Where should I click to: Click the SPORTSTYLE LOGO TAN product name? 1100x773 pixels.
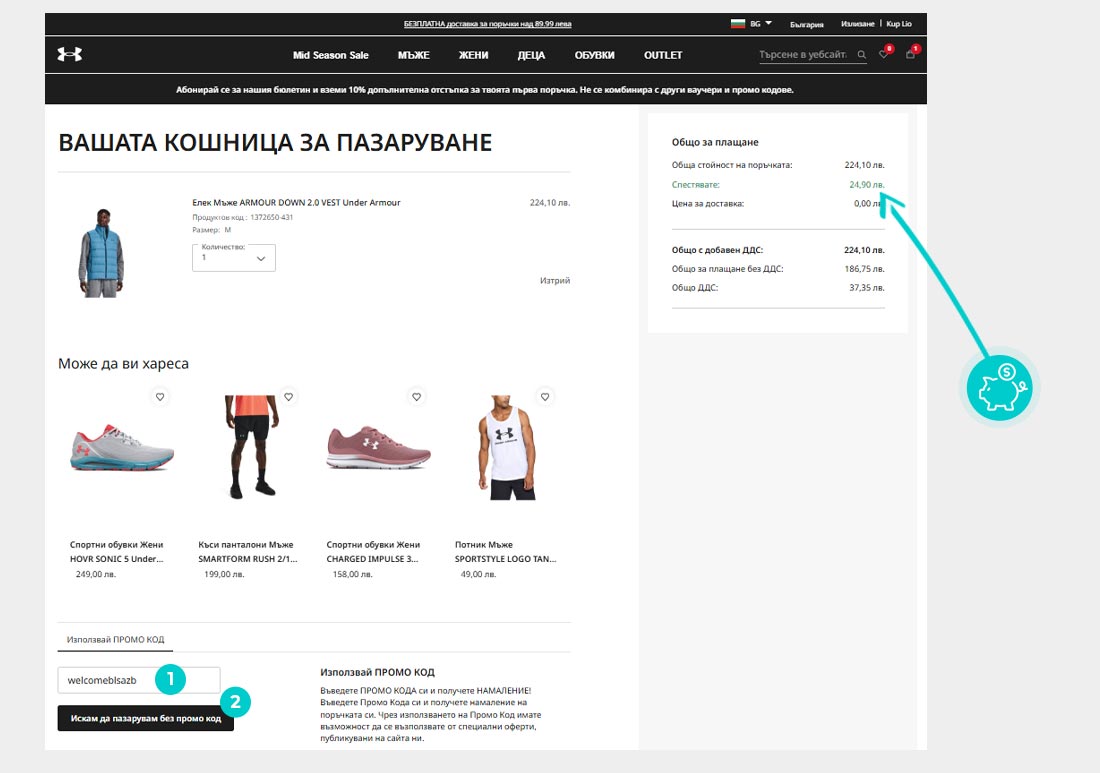click(505, 552)
